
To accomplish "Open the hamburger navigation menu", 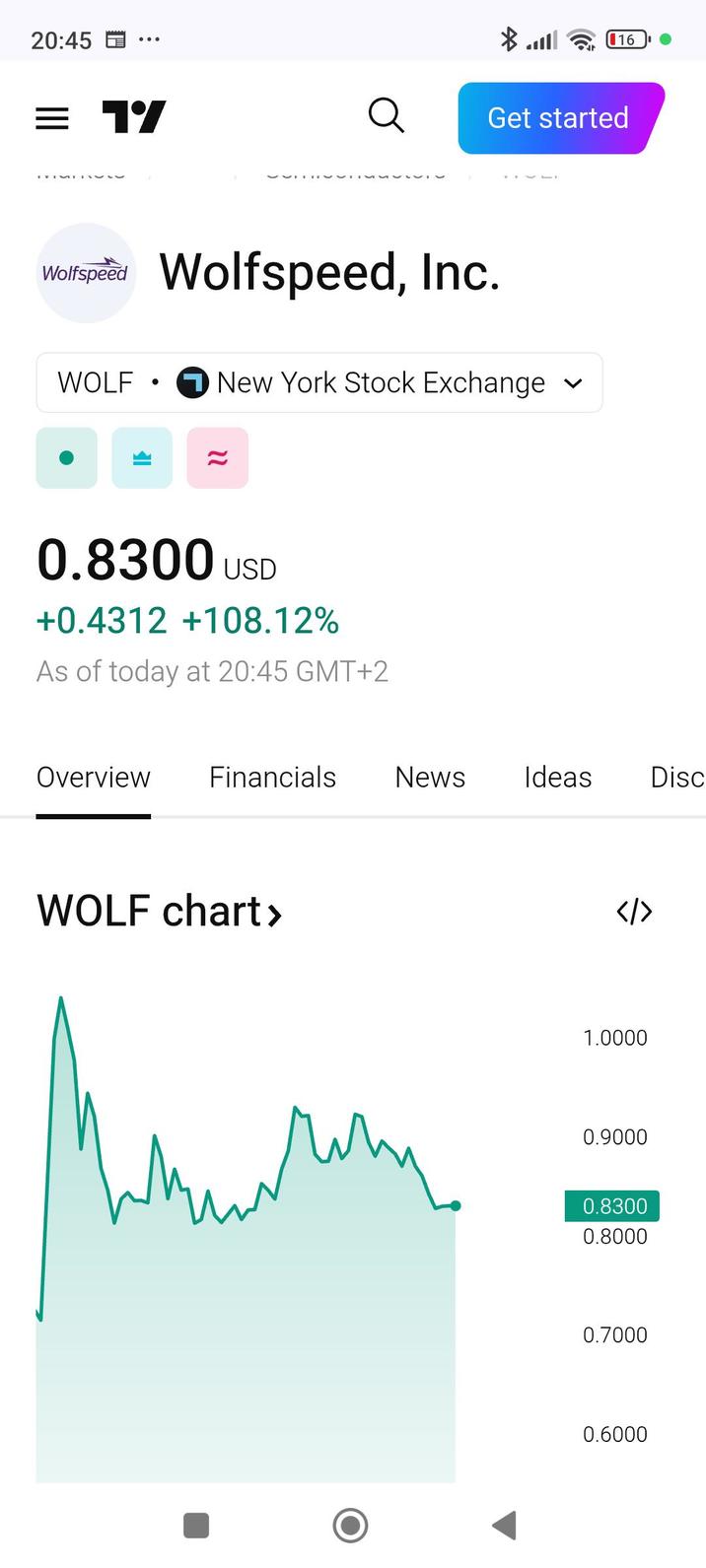I will (51, 117).
